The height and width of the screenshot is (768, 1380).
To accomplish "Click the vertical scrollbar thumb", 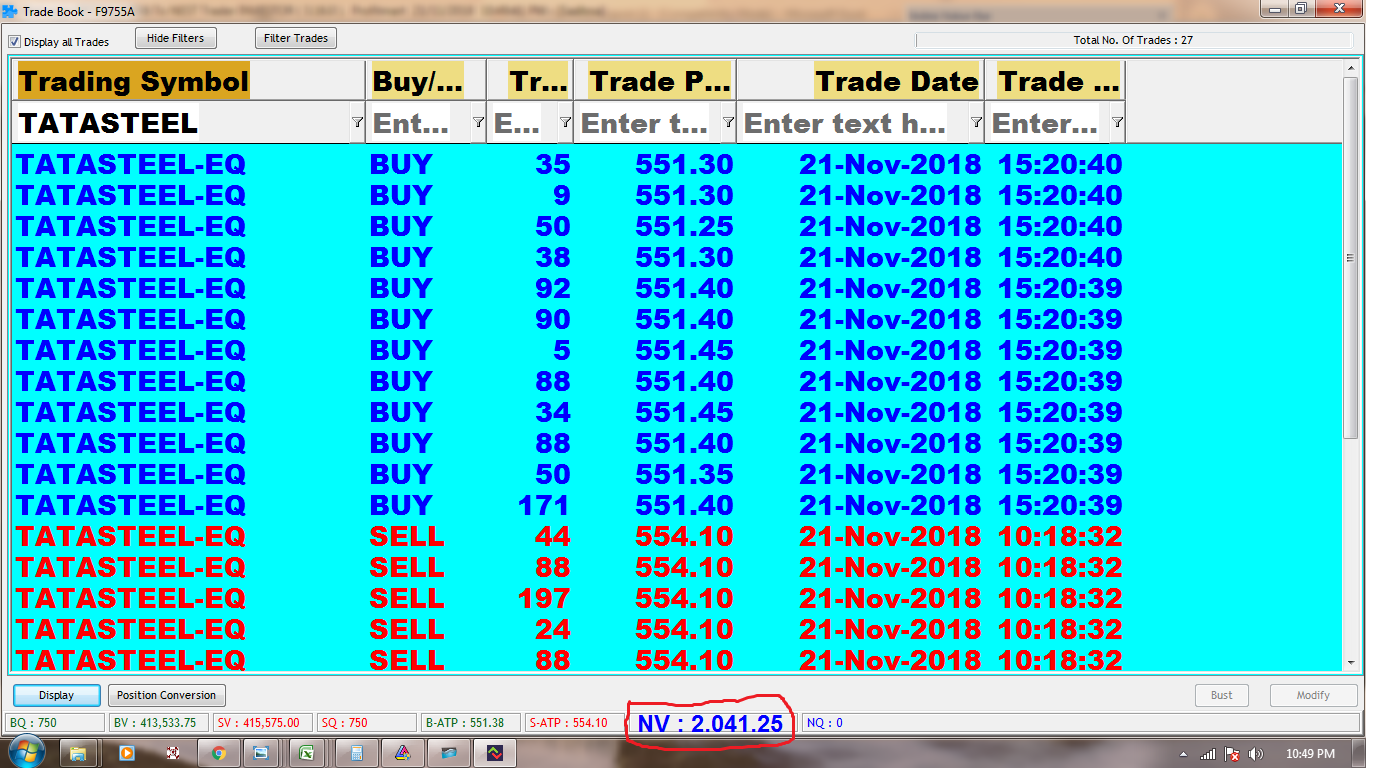I will click(x=1350, y=257).
